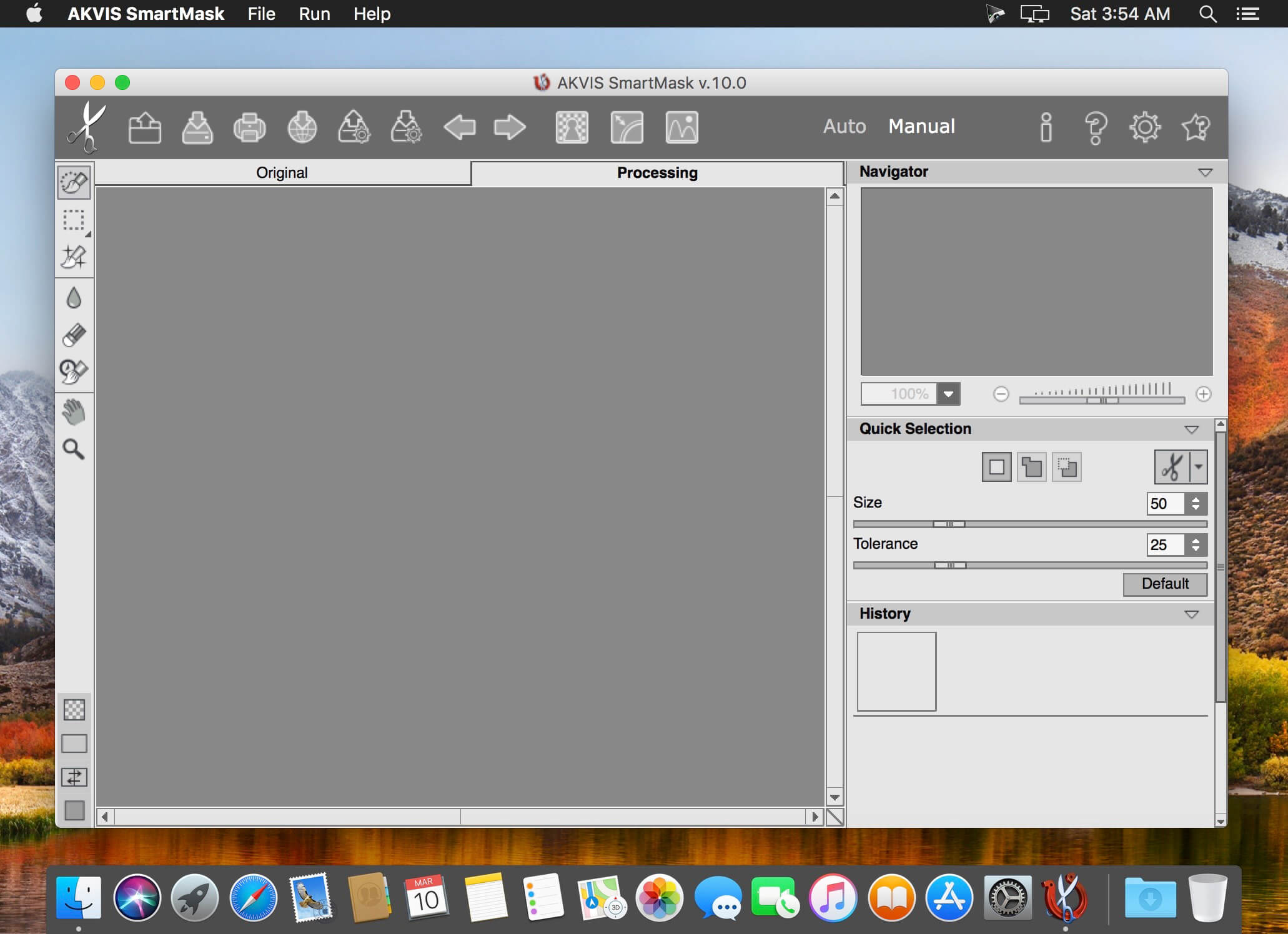Image resolution: width=1288 pixels, height=934 pixels.
Task: Open the zoom percentage dropdown
Action: (948, 394)
